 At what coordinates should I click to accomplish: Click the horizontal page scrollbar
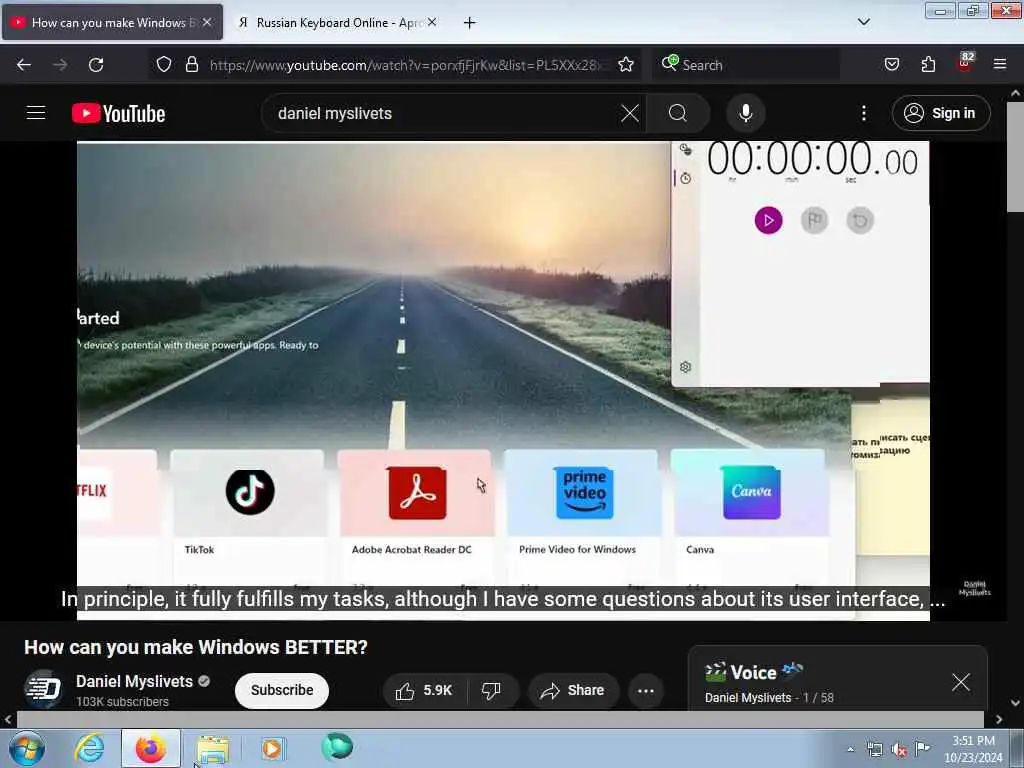point(500,719)
